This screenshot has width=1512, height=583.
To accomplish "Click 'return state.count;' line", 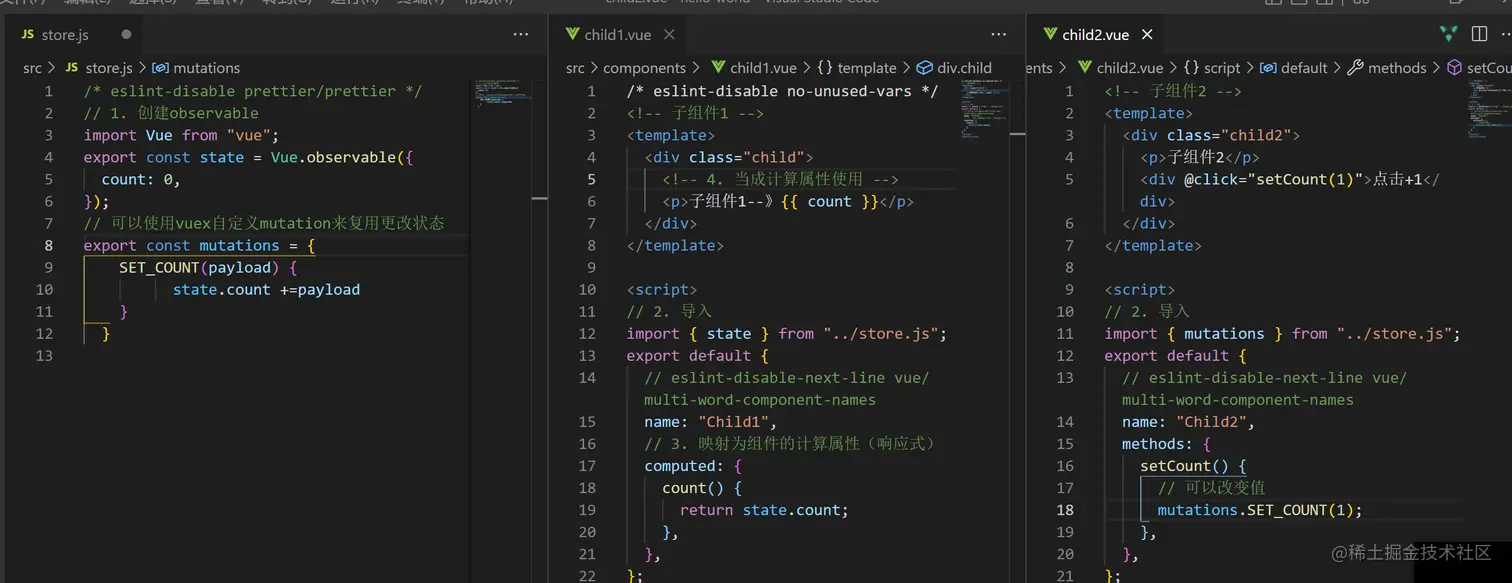I will tap(764, 509).
